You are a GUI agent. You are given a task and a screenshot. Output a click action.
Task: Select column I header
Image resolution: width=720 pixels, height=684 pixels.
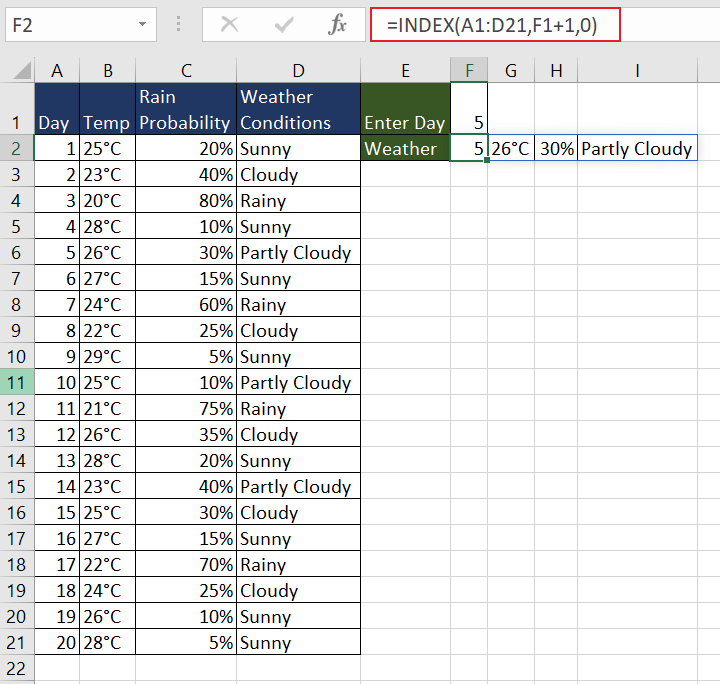click(x=637, y=70)
